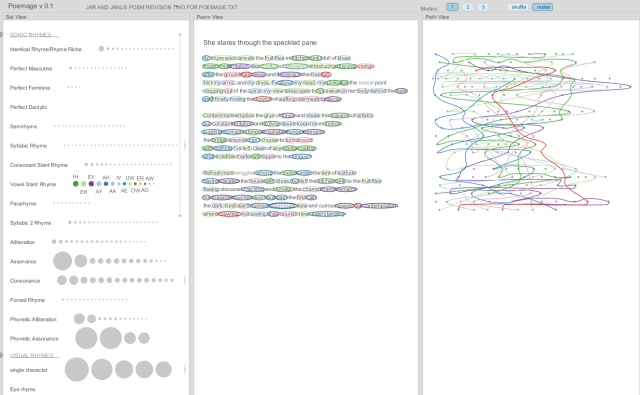Choose the dark green IH vowel circle
Viewport: 640px width, 395px height.
click(76, 184)
